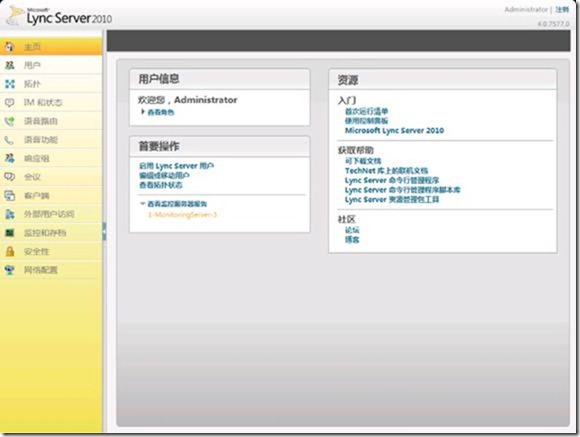Image resolution: width=580 pixels, height=437 pixels.
Task: Click the 注销 sign-out link
Action: pos(562,10)
